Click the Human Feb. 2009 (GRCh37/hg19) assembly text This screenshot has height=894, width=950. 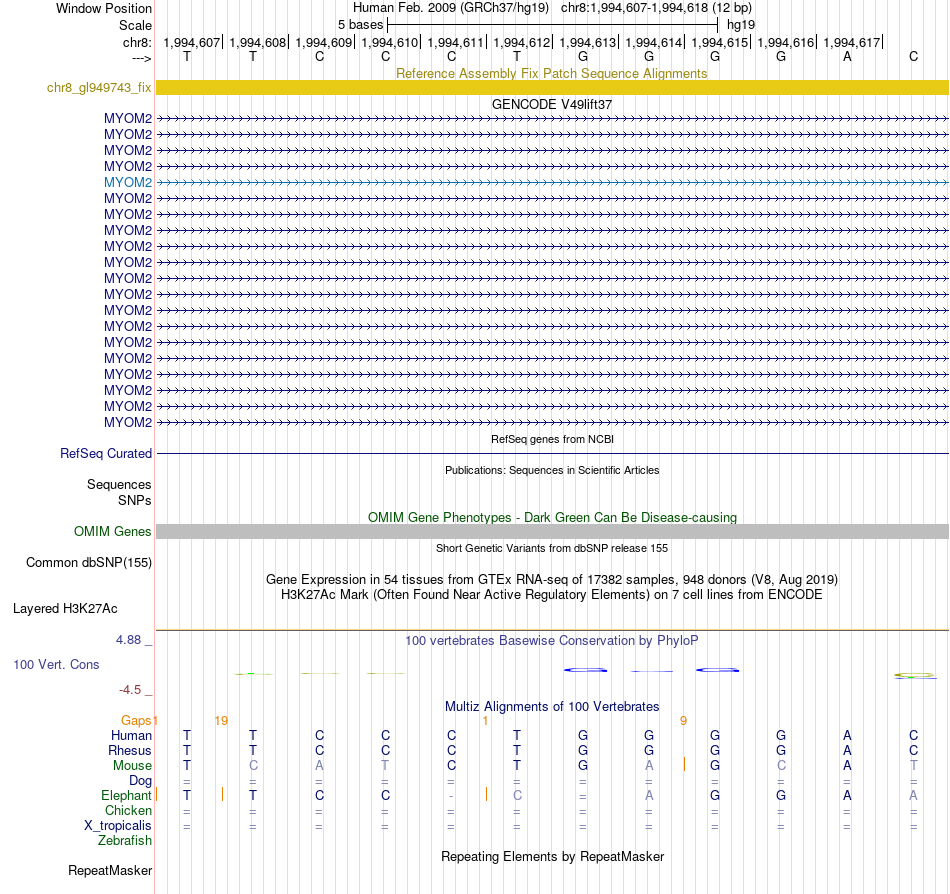[x=451, y=8]
